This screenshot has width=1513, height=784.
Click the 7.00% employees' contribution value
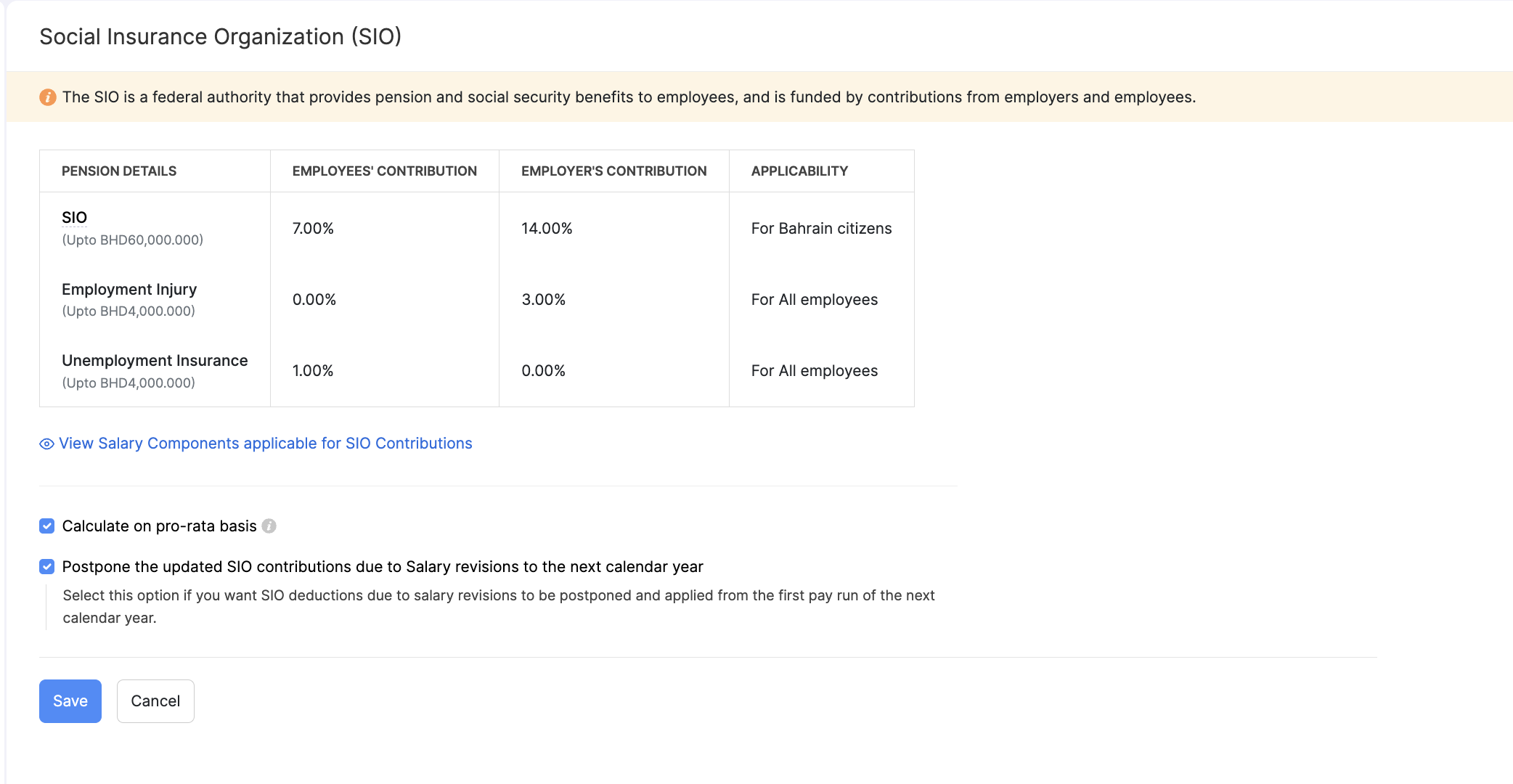pyautogui.click(x=313, y=229)
